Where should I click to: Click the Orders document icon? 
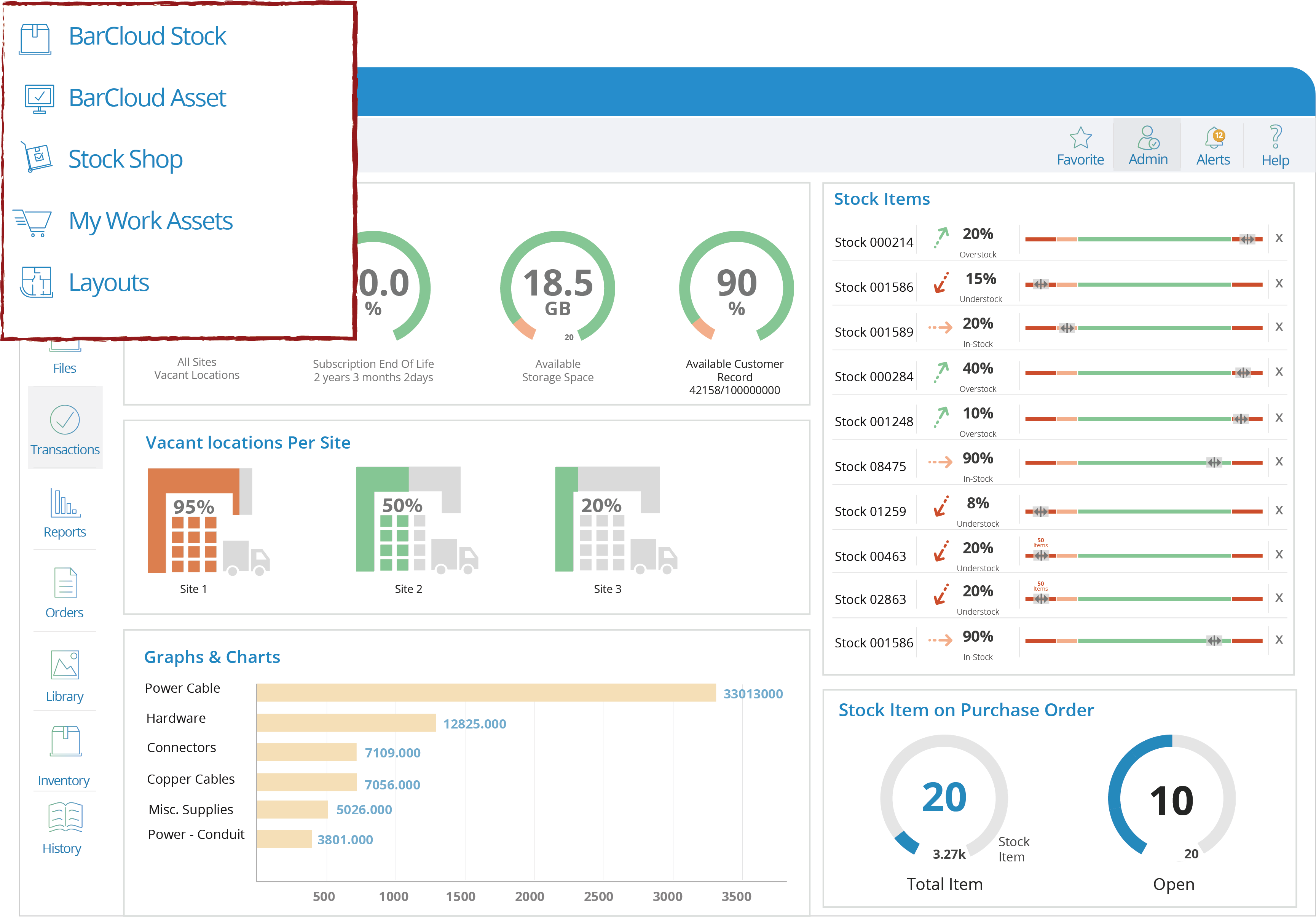click(65, 583)
